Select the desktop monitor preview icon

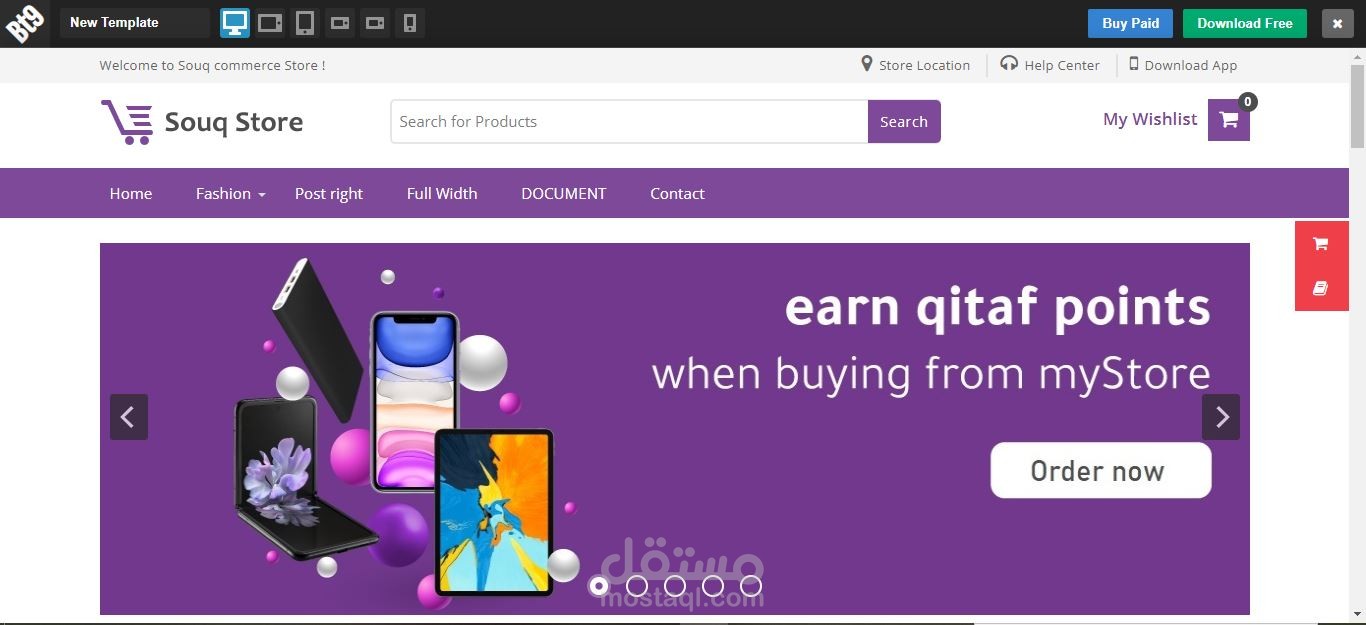(x=235, y=23)
